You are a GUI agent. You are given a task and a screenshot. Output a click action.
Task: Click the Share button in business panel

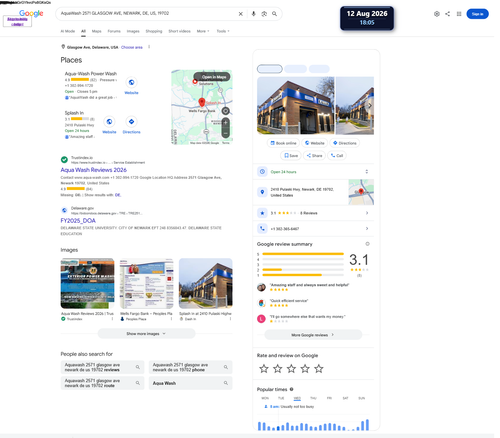tap(314, 156)
